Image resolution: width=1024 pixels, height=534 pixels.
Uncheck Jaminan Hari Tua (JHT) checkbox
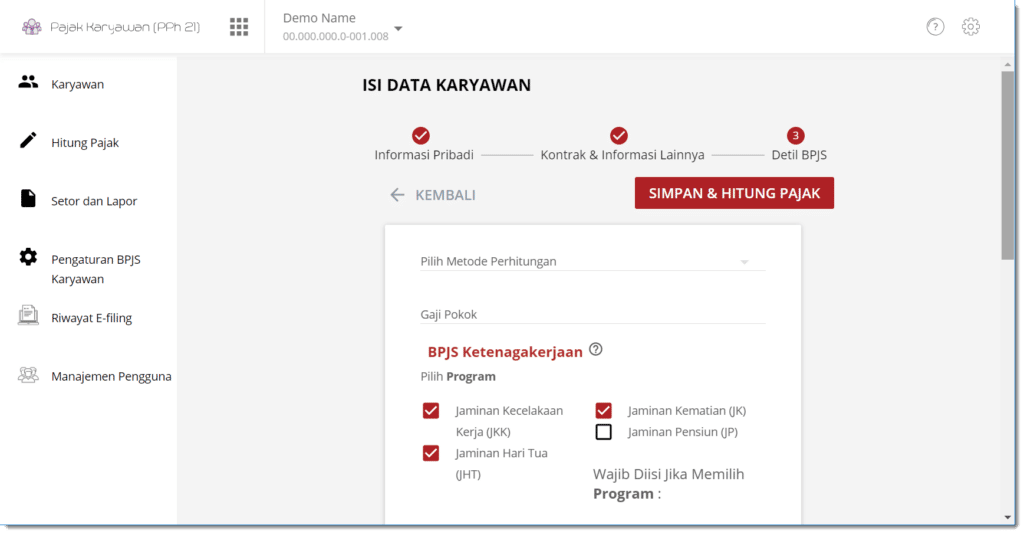[x=430, y=453]
